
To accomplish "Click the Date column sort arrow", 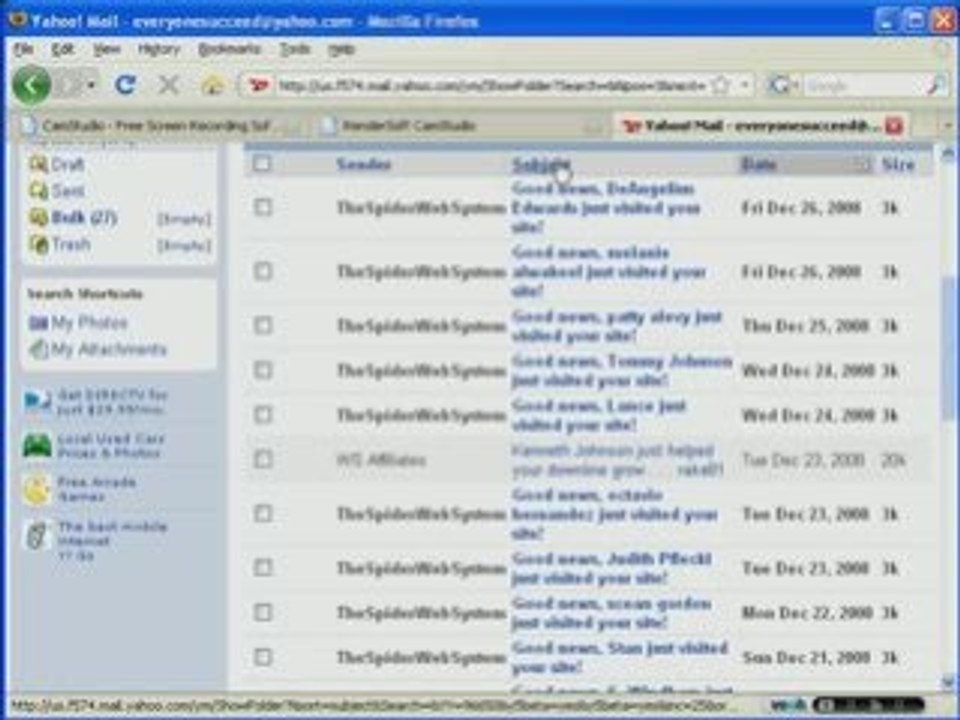I will [x=862, y=164].
